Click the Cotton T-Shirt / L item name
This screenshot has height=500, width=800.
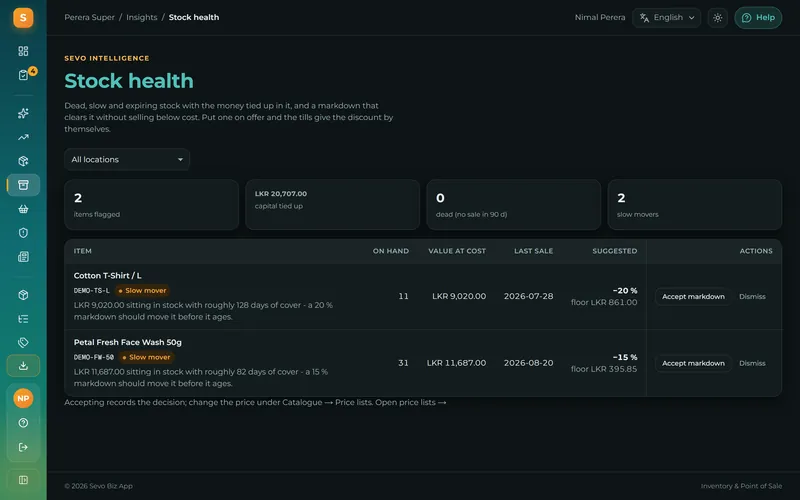tap(108, 276)
